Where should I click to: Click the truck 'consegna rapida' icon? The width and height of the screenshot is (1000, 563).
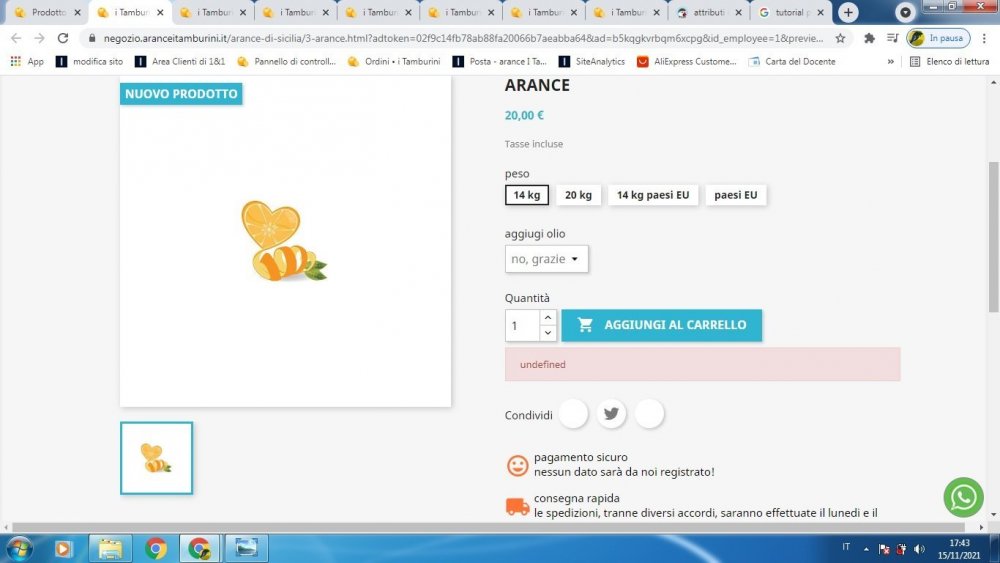pos(517,506)
